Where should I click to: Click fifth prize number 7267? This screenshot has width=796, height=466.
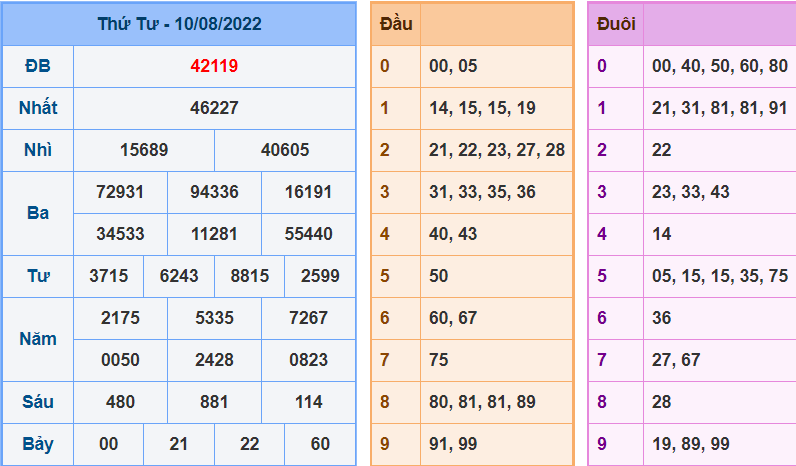[308, 318]
